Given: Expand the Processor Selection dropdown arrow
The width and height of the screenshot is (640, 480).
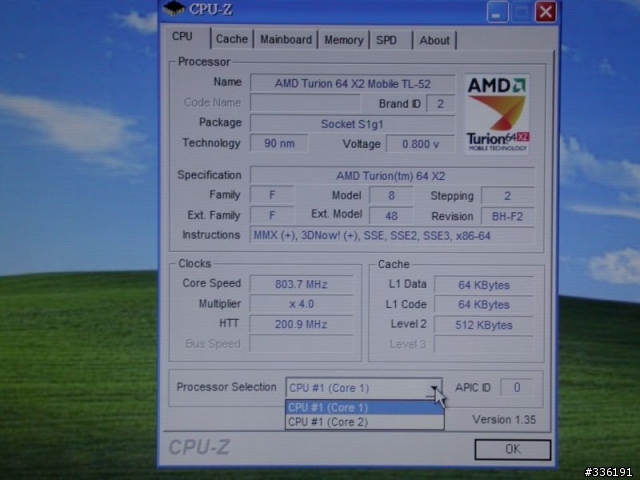Looking at the screenshot, I should (434, 388).
